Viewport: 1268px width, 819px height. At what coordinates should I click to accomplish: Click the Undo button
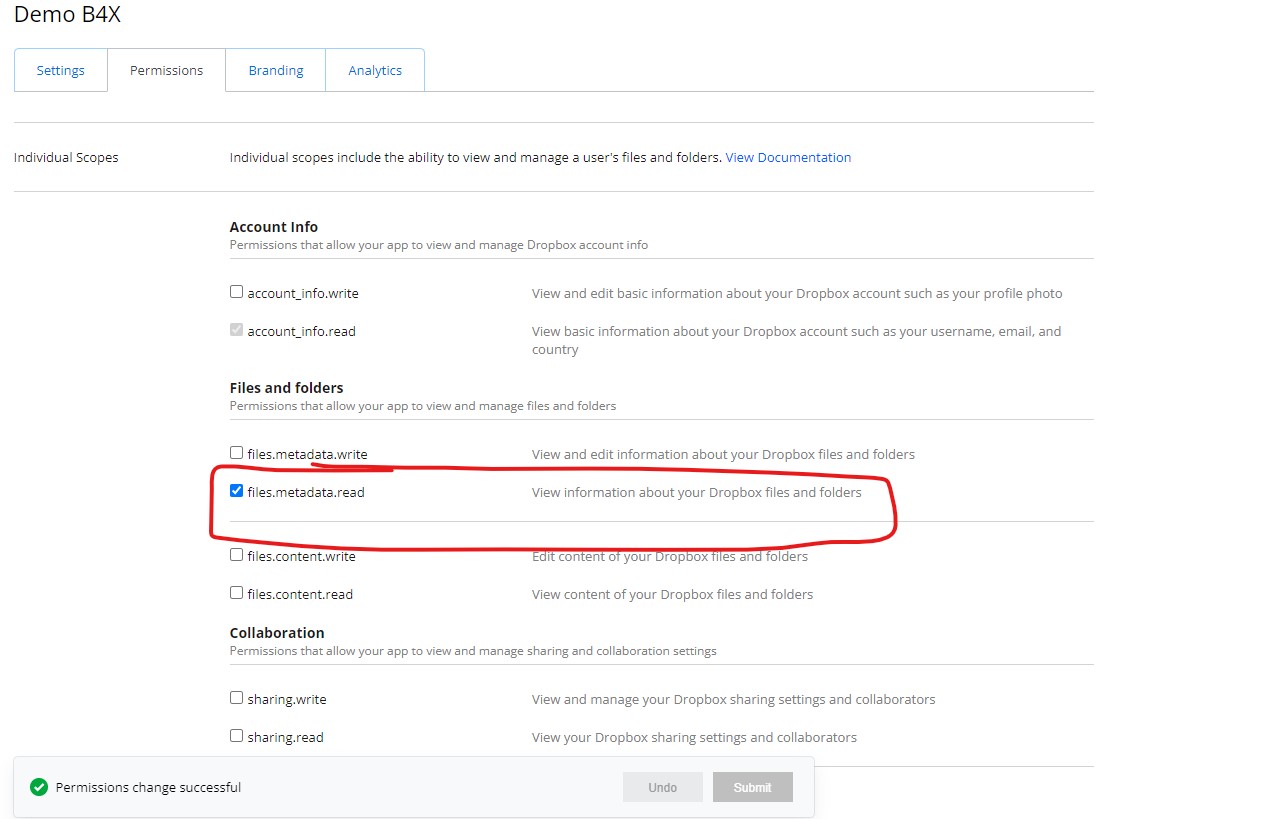[x=663, y=787]
